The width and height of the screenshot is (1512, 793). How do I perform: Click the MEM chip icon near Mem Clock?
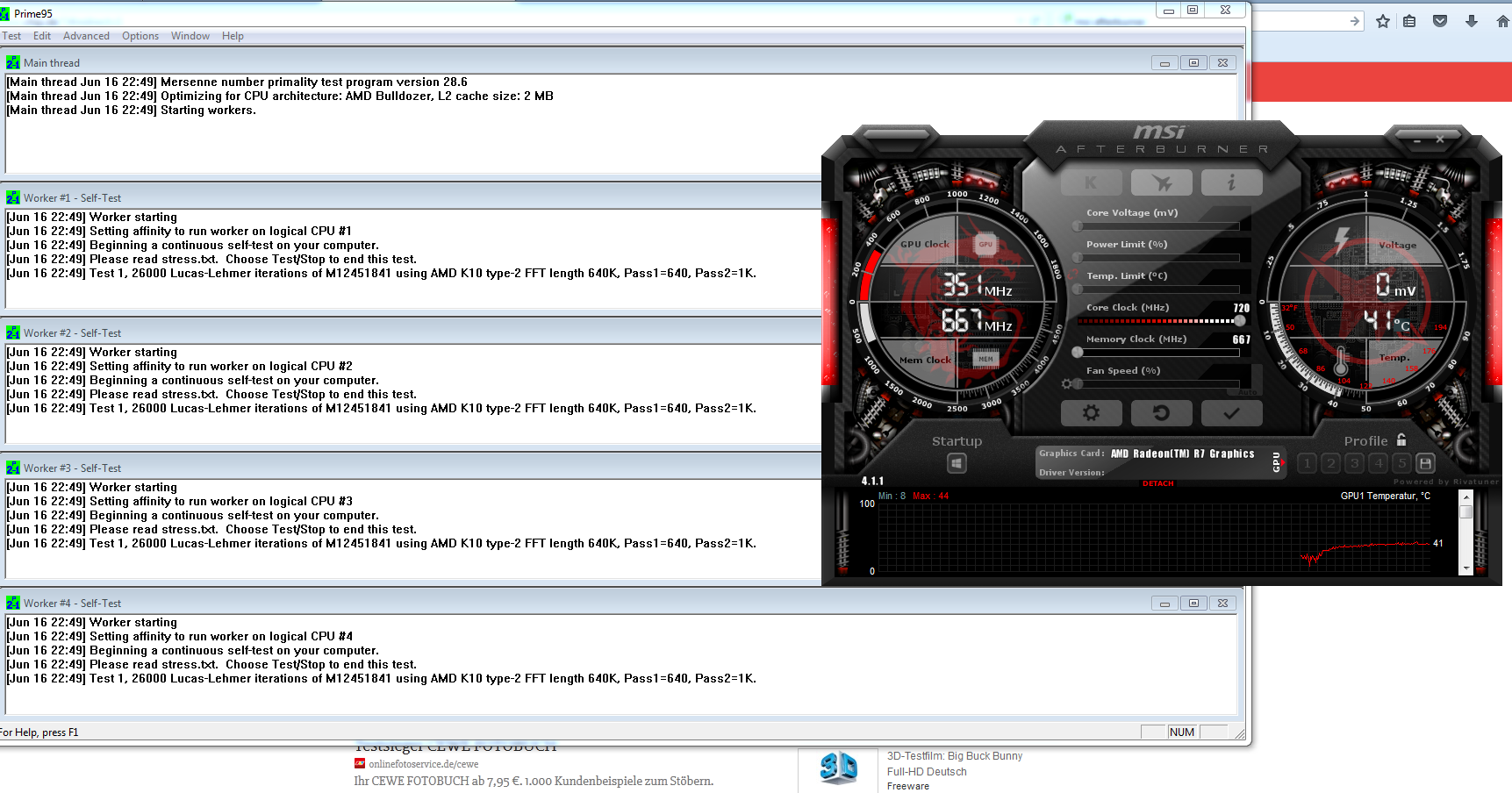point(985,358)
